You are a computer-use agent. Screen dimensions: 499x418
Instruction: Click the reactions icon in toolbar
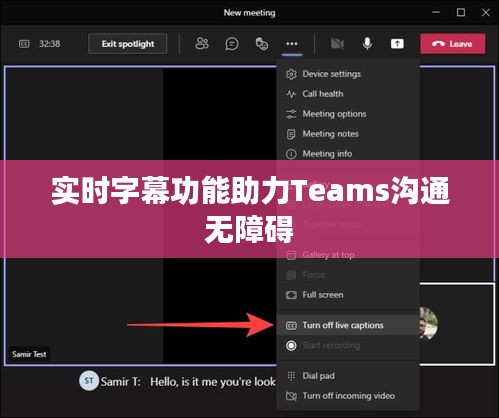coord(262,44)
